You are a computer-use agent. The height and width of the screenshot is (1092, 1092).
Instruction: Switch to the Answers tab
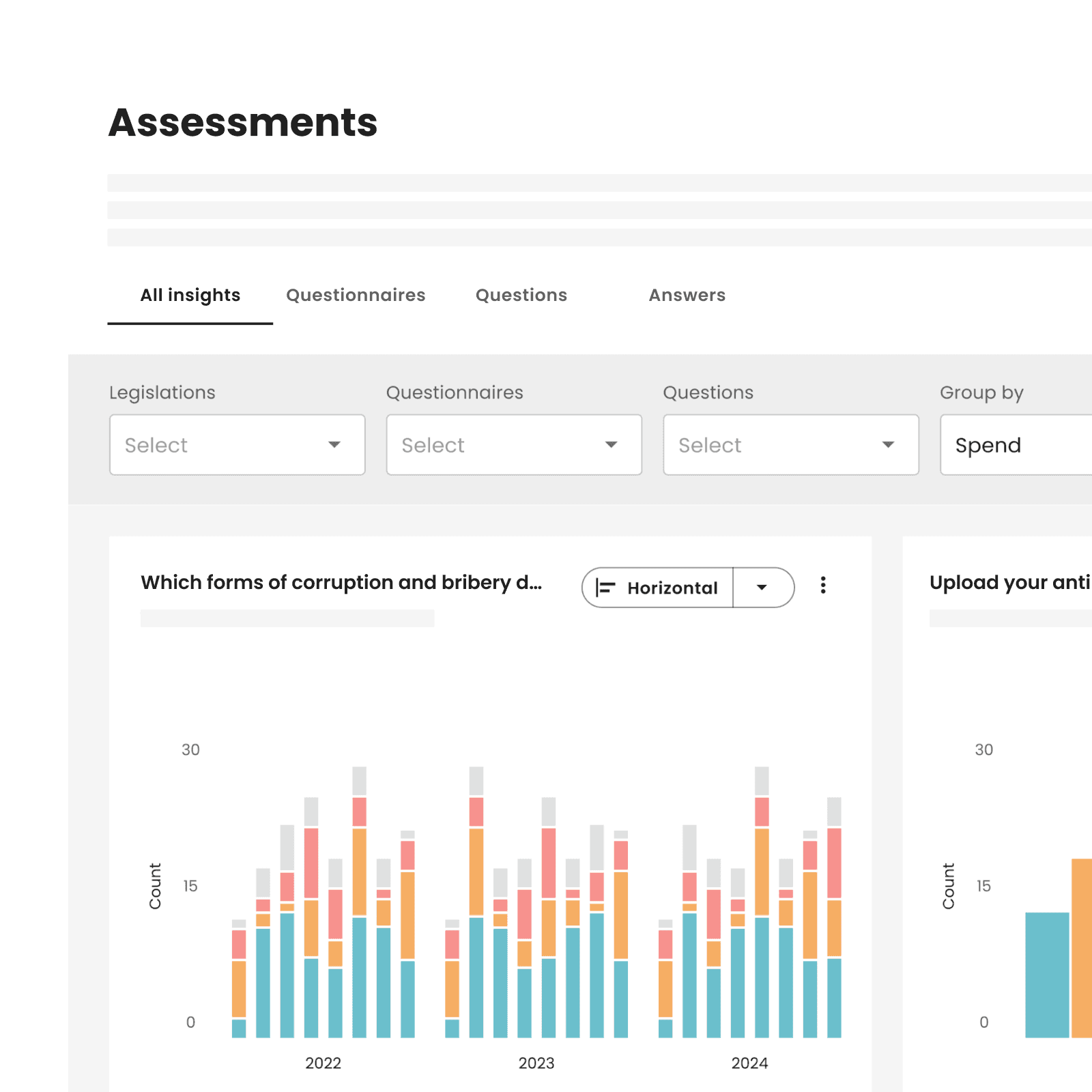click(x=687, y=295)
